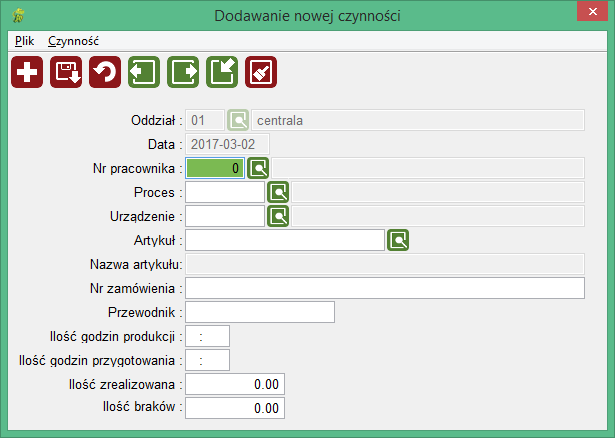615x438 pixels.
Task: Click the green right-arrow toolbar icon
Action: click(183, 73)
